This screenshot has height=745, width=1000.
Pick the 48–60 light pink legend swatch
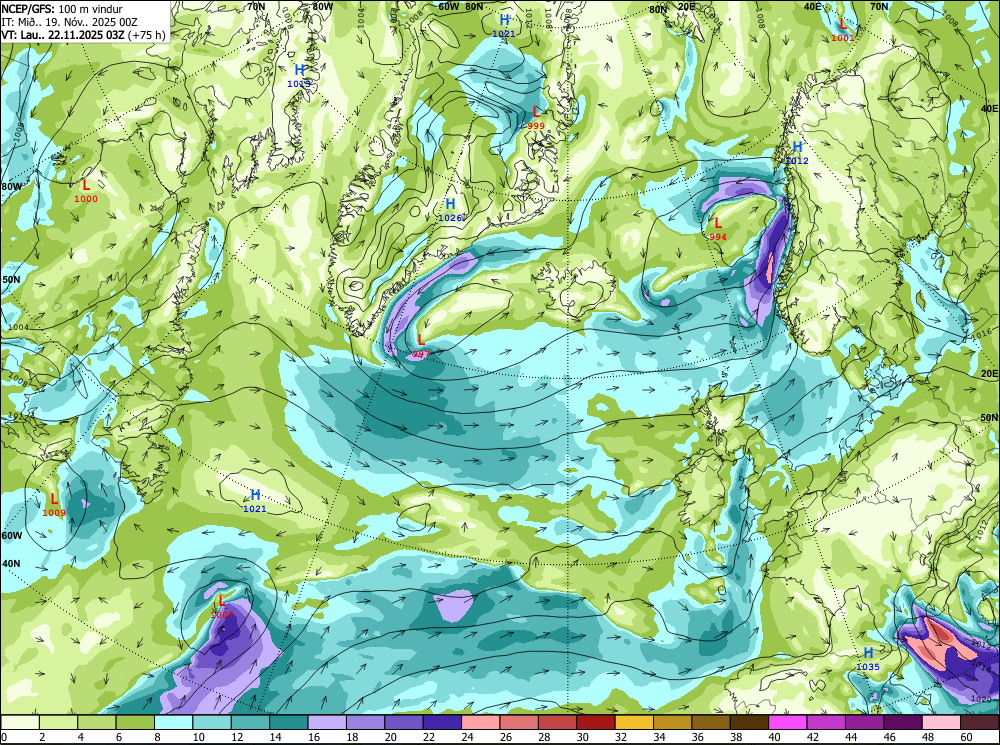click(942, 722)
